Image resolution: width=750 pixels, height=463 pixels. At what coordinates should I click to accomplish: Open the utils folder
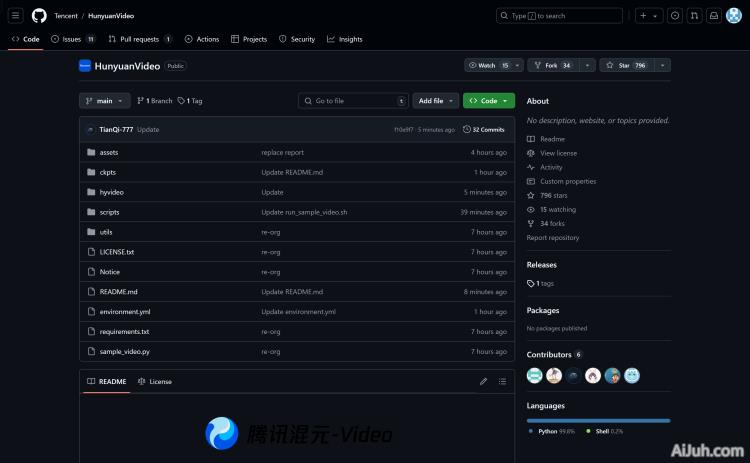(106, 232)
